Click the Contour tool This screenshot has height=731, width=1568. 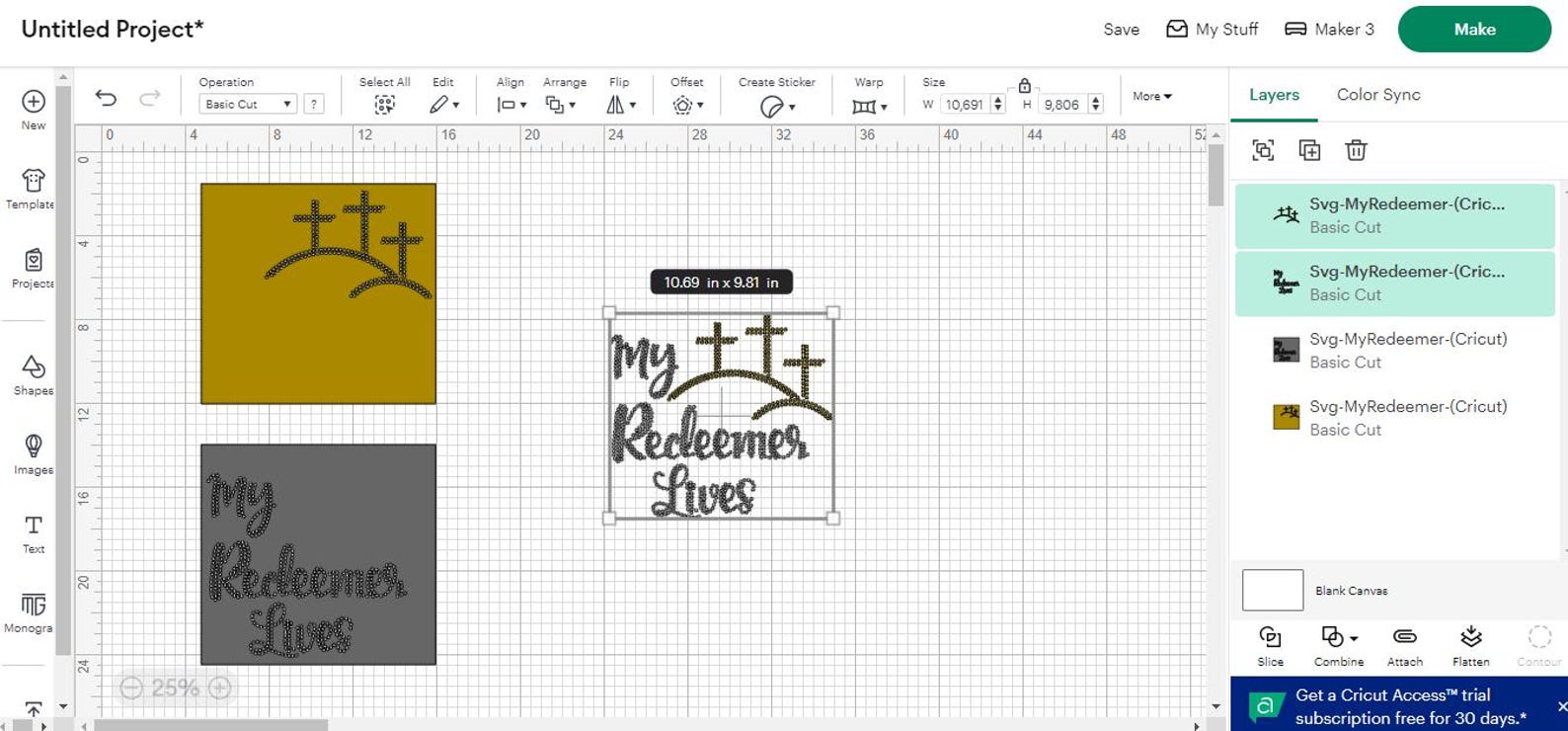[1538, 646]
